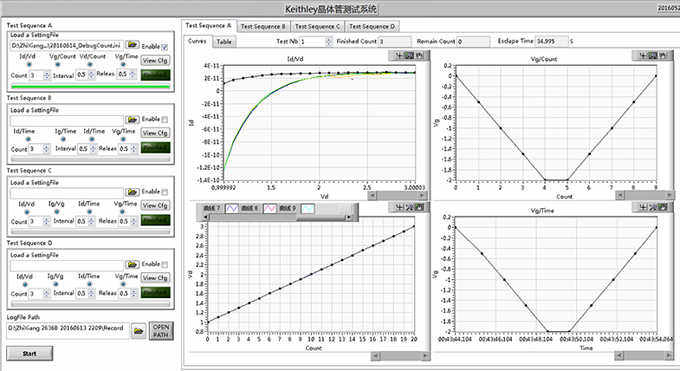Browse for Test Sequence A setting file

[132, 45]
